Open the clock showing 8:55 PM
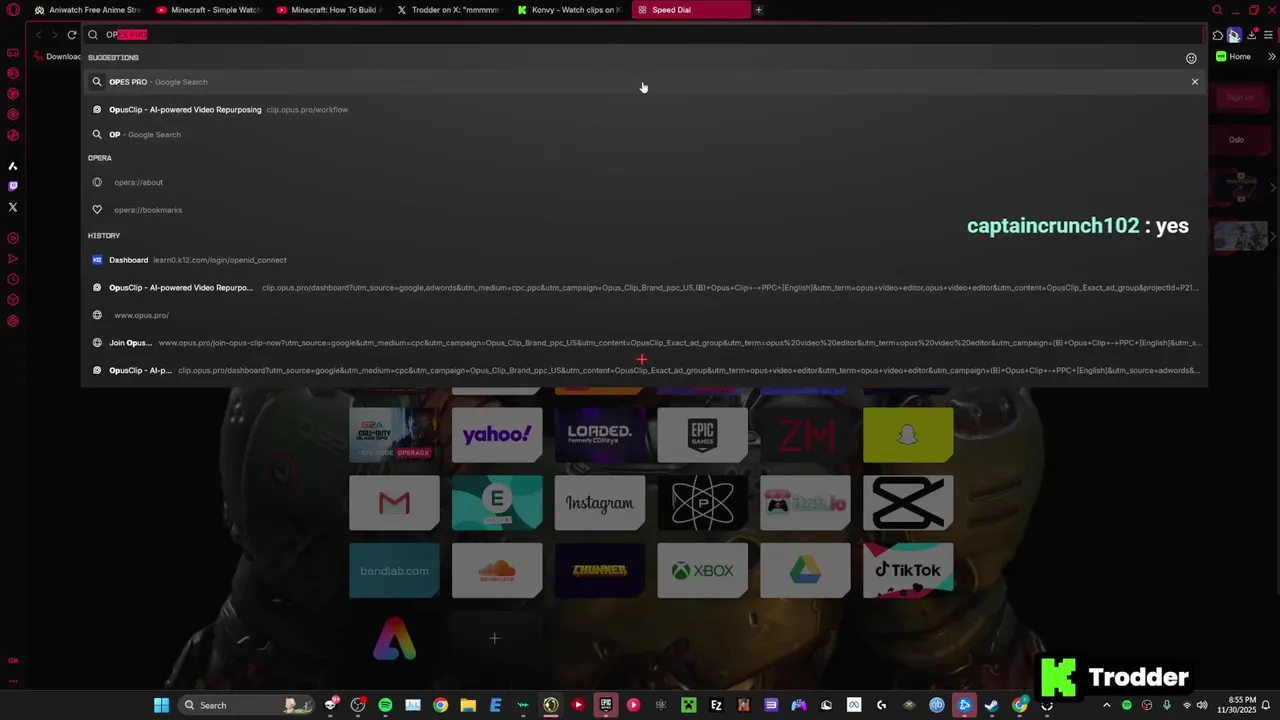 tap(1235, 705)
